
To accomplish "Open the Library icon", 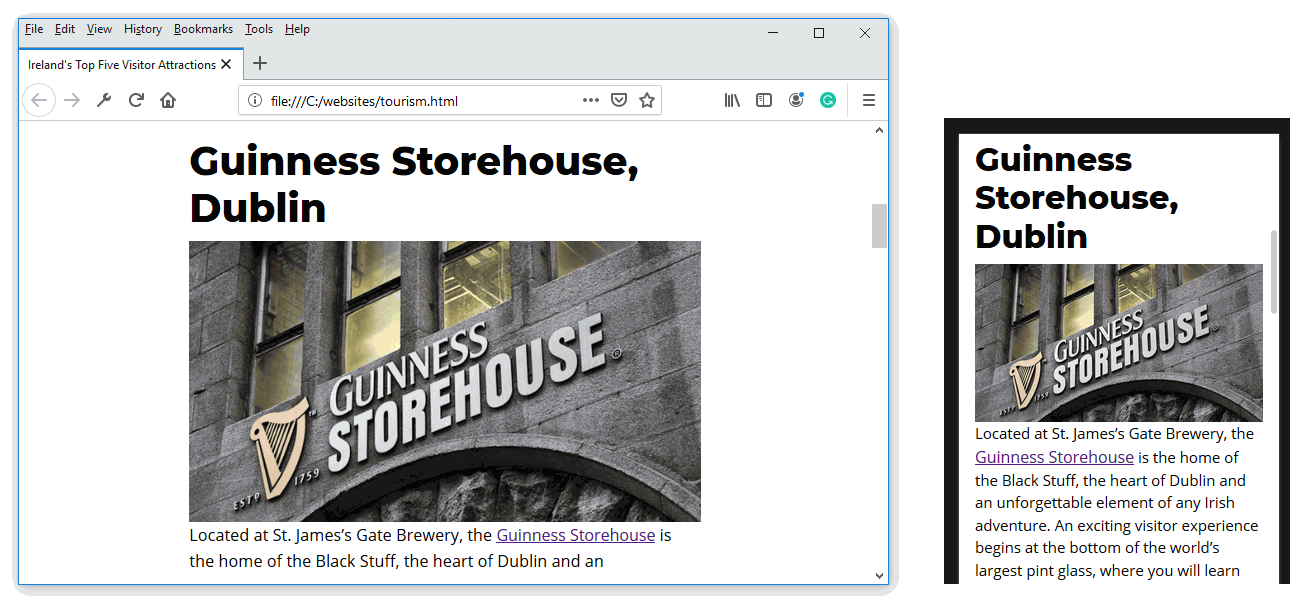I will (x=732, y=100).
